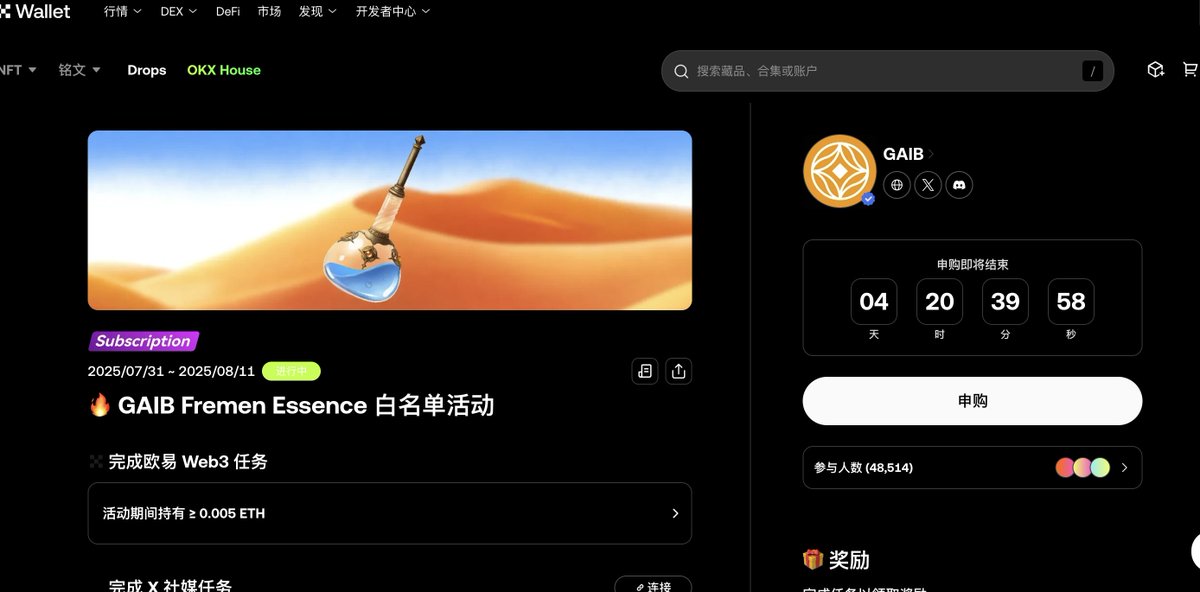1200x592 pixels.
Task: Open the shopping cart icon
Action: point(1190,70)
